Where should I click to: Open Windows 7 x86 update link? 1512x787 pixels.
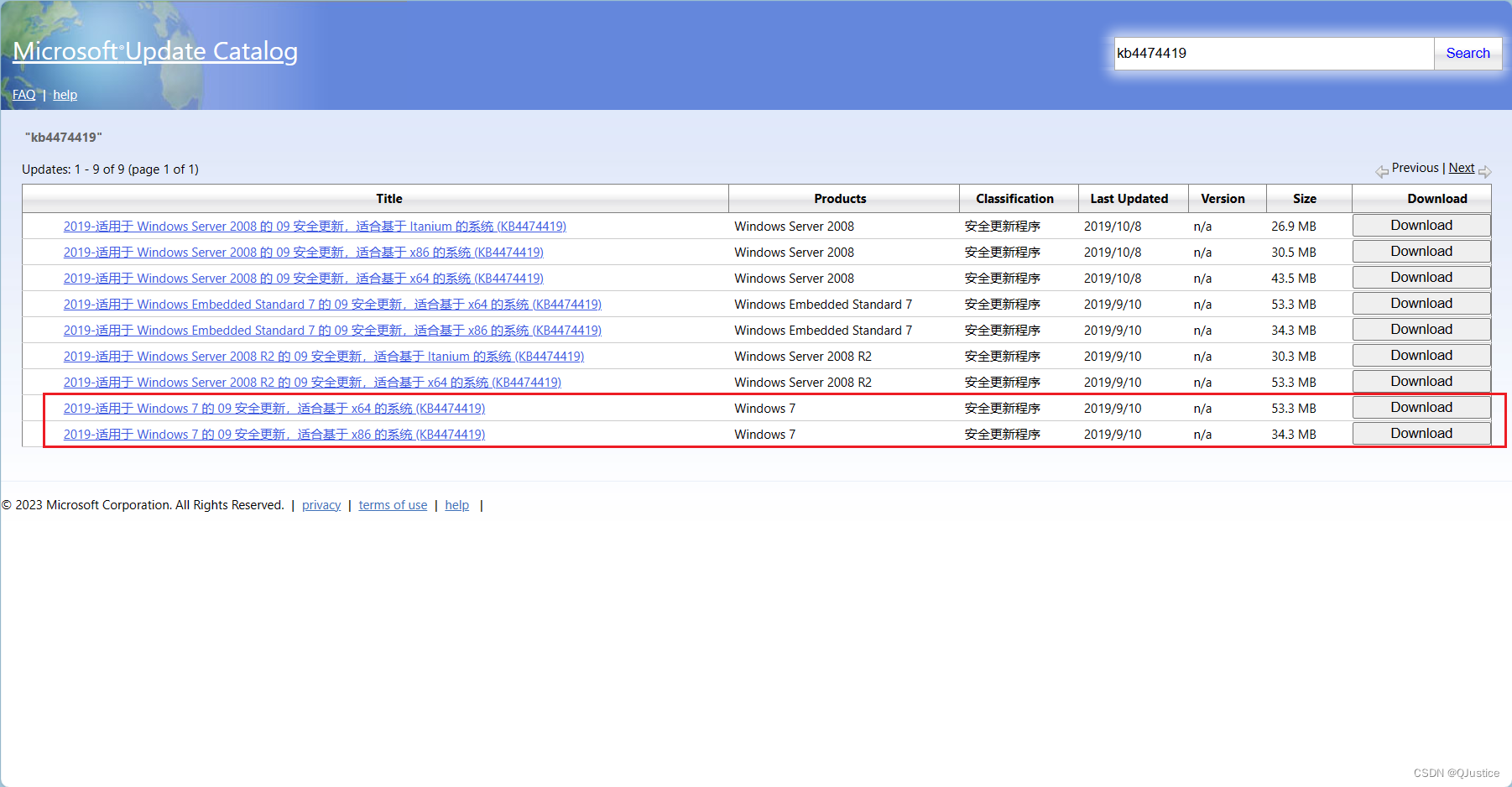(274, 435)
